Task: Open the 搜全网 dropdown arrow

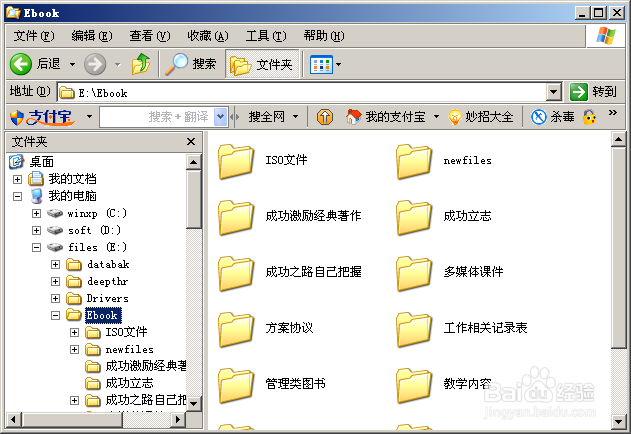Action: [x=295, y=117]
